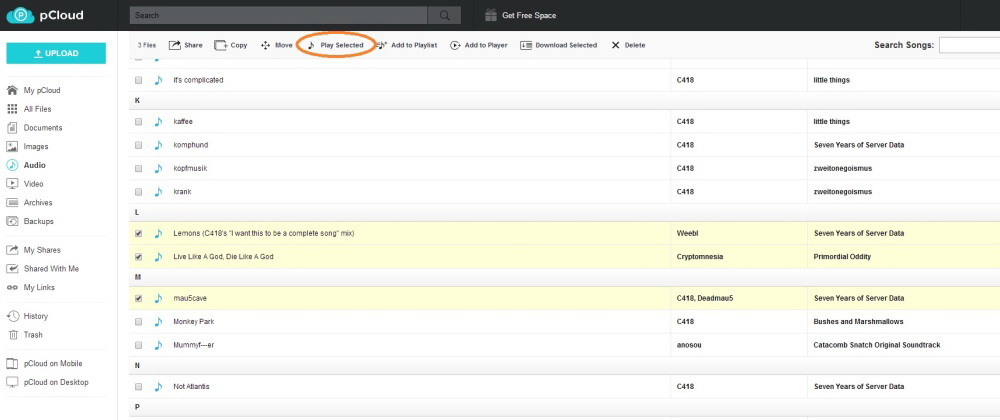
Task: Check the box for komphund
Action: coord(138,145)
